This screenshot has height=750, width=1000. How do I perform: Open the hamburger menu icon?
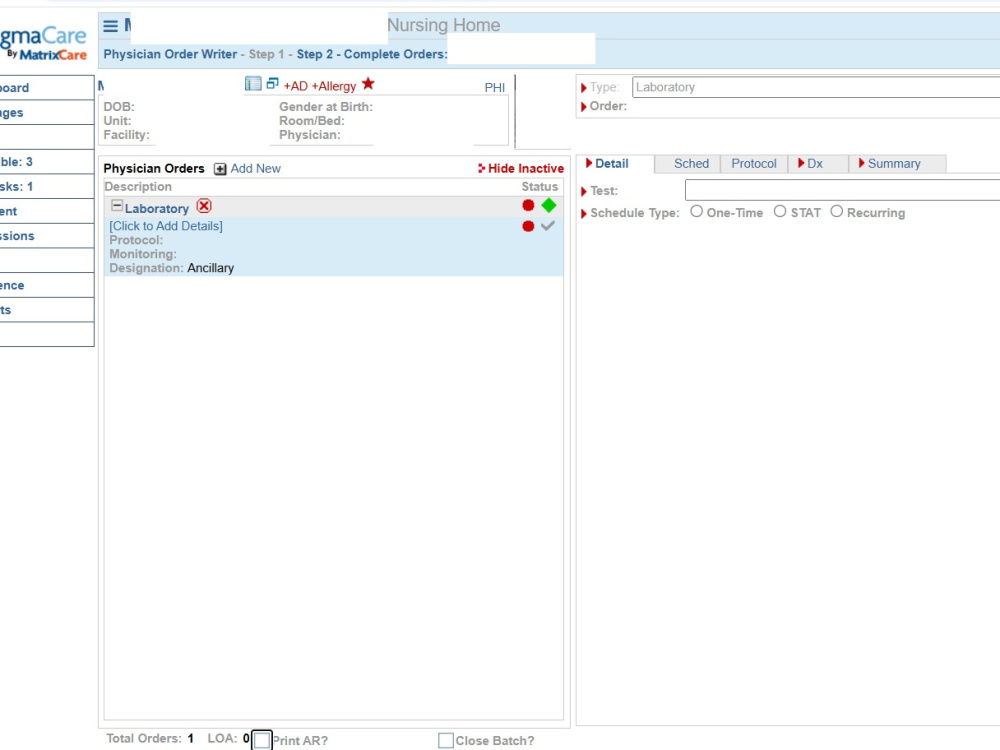(110, 26)
